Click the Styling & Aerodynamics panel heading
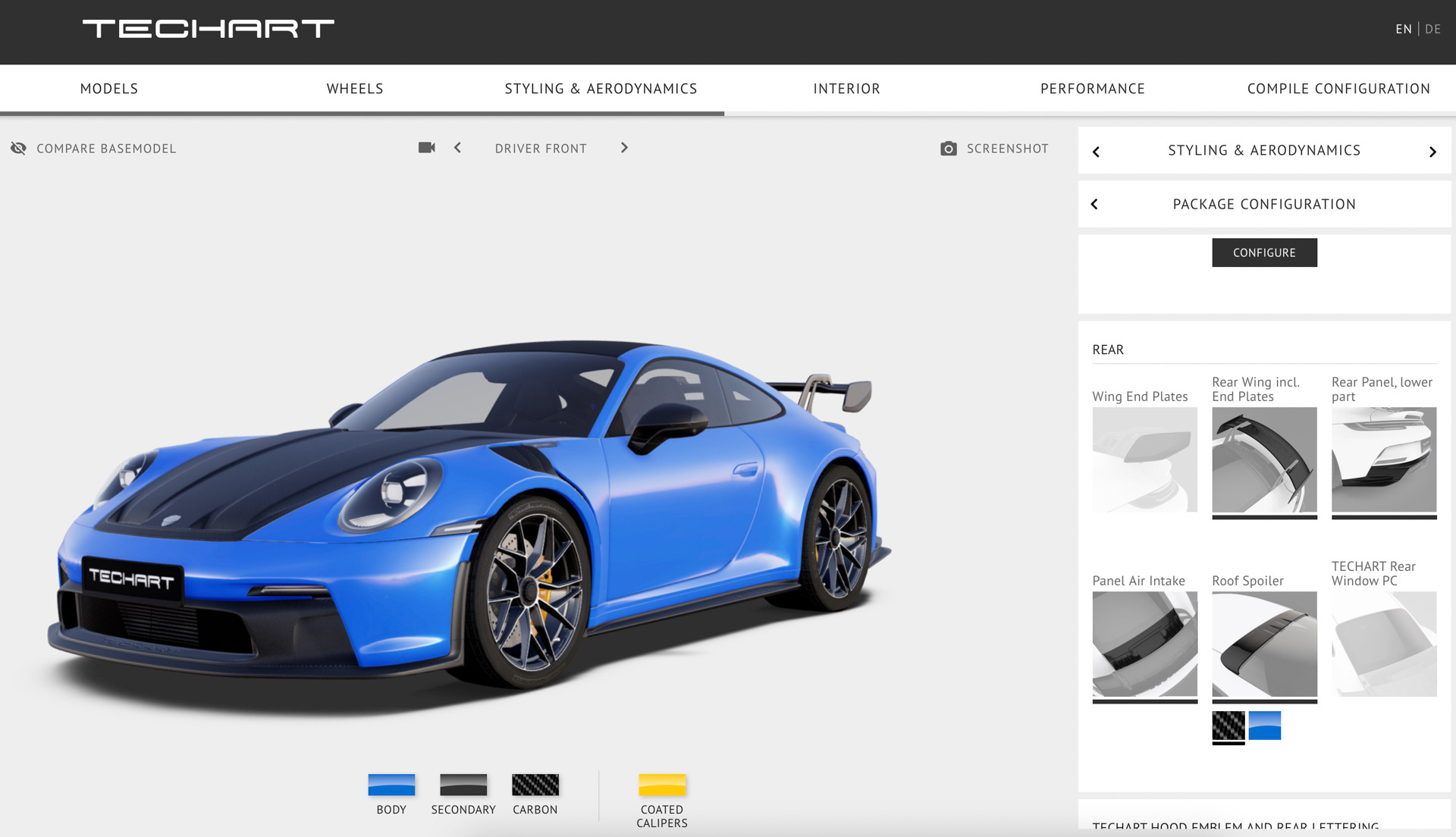Screen dimensions: 1456x837 click(x=1264, y=150)
